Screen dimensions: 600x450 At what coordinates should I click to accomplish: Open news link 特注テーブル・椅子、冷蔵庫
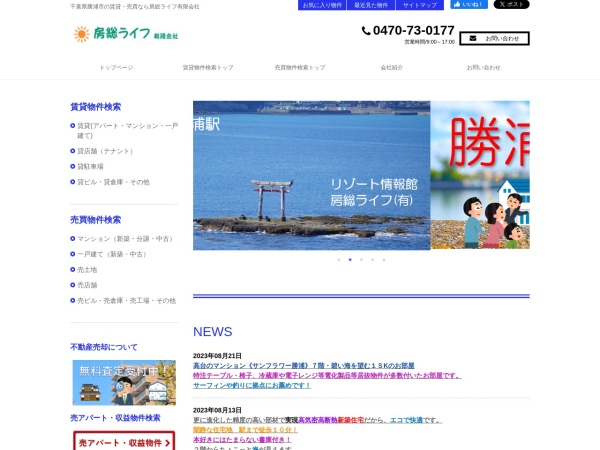(327, 375)
